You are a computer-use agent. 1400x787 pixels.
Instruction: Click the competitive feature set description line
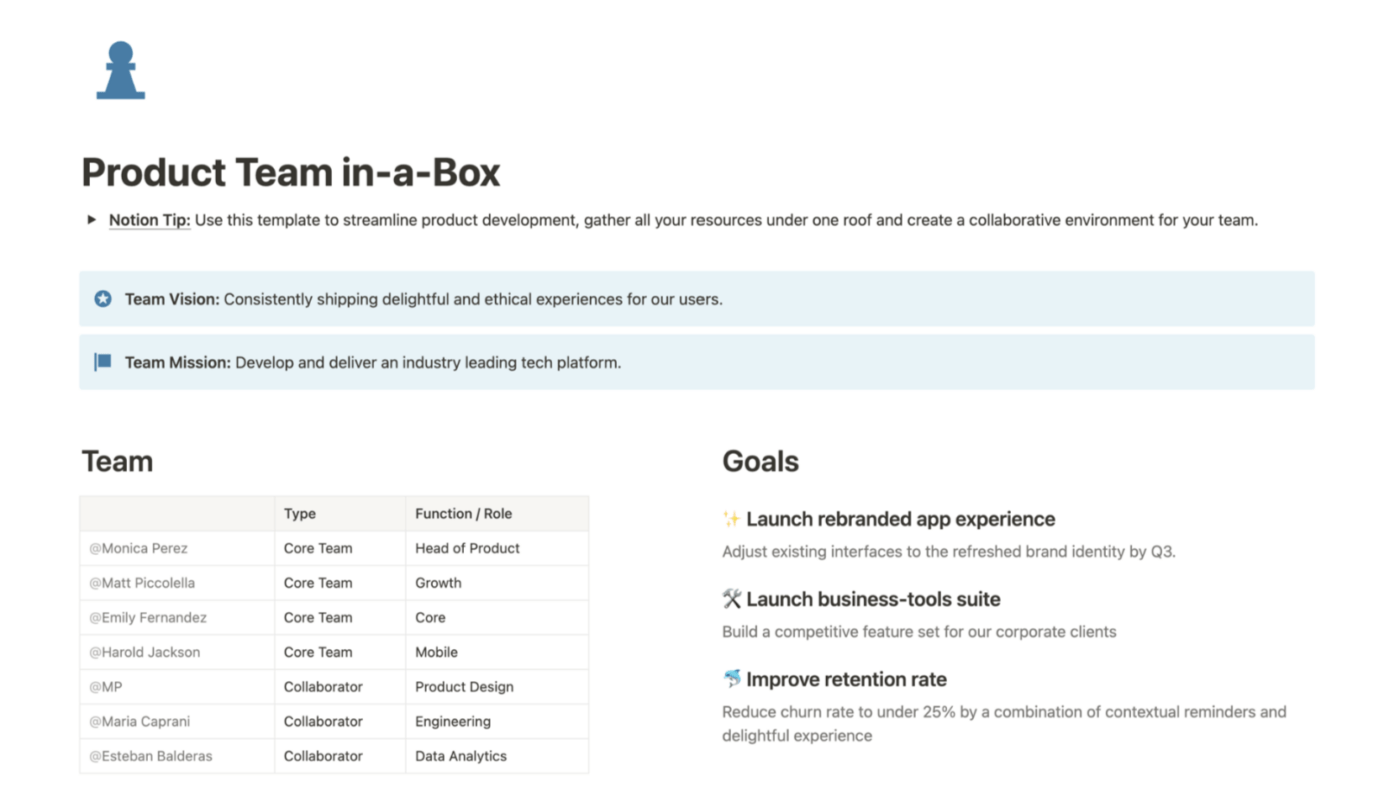click(x=919, y=631)
